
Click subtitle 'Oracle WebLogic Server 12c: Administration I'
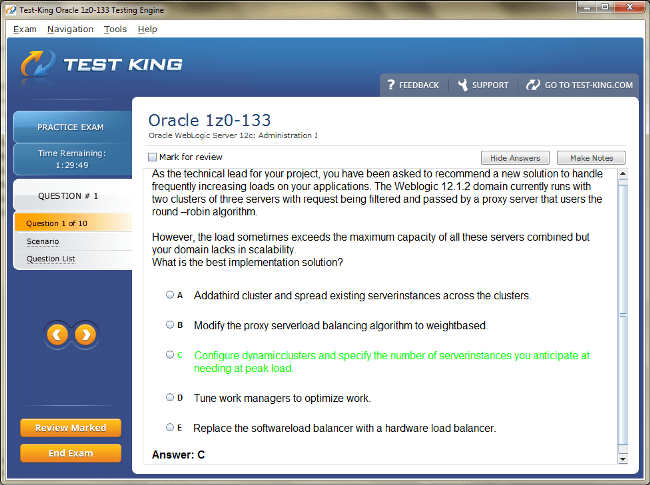(233, 136)
